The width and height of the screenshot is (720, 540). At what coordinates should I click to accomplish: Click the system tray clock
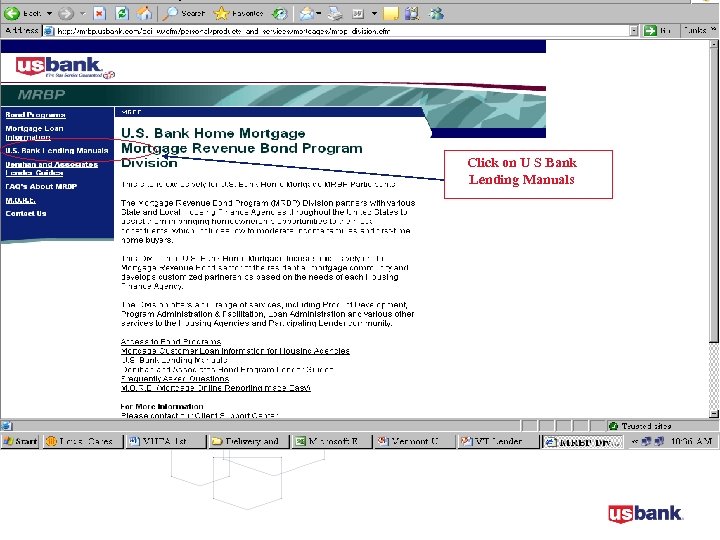(691, 441)
